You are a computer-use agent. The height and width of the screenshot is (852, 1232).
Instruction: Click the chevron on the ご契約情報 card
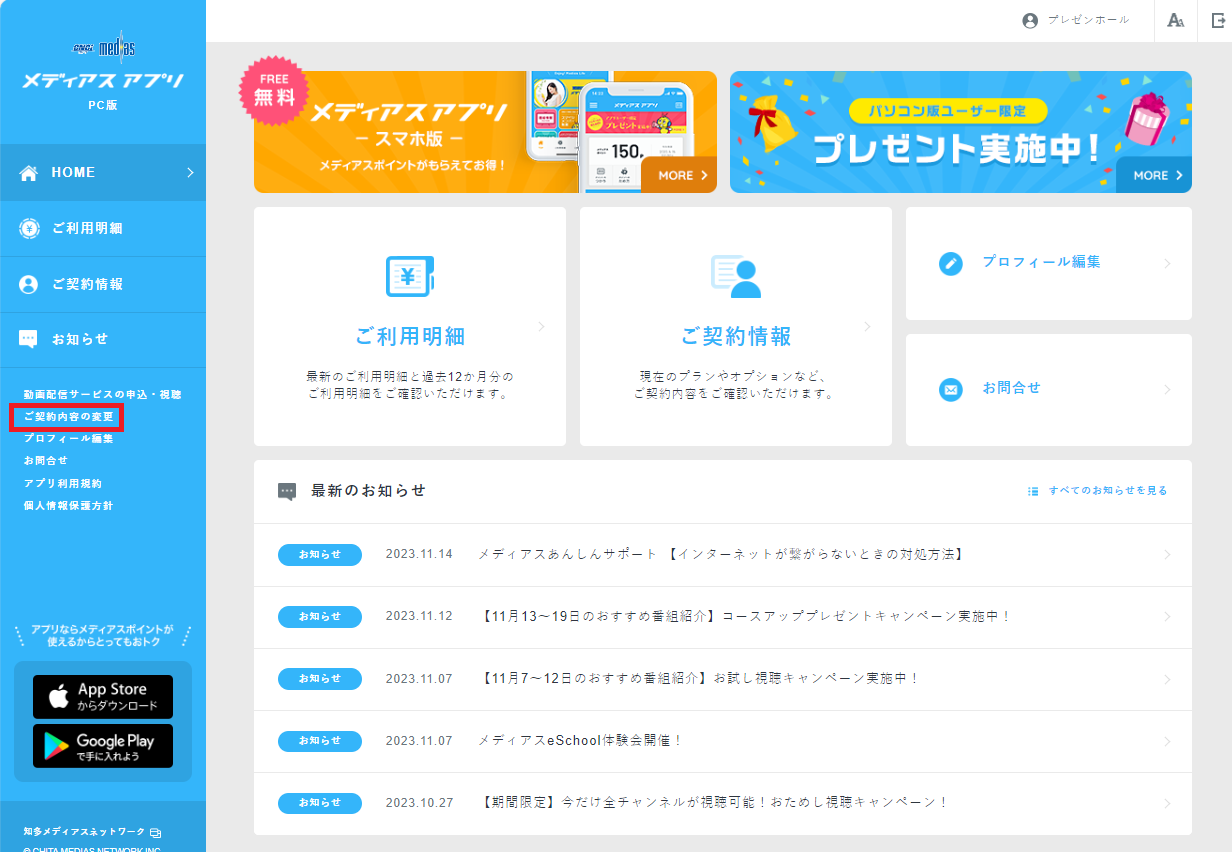pyautogui.click(x=866, y=326)
